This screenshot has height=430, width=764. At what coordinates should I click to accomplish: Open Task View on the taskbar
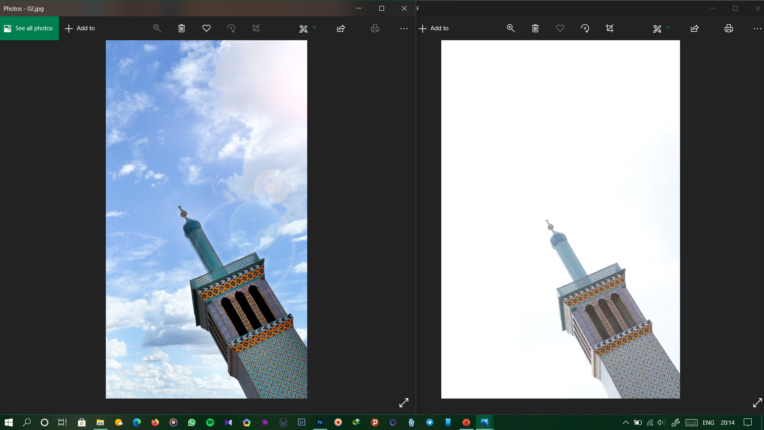(62, 422)
